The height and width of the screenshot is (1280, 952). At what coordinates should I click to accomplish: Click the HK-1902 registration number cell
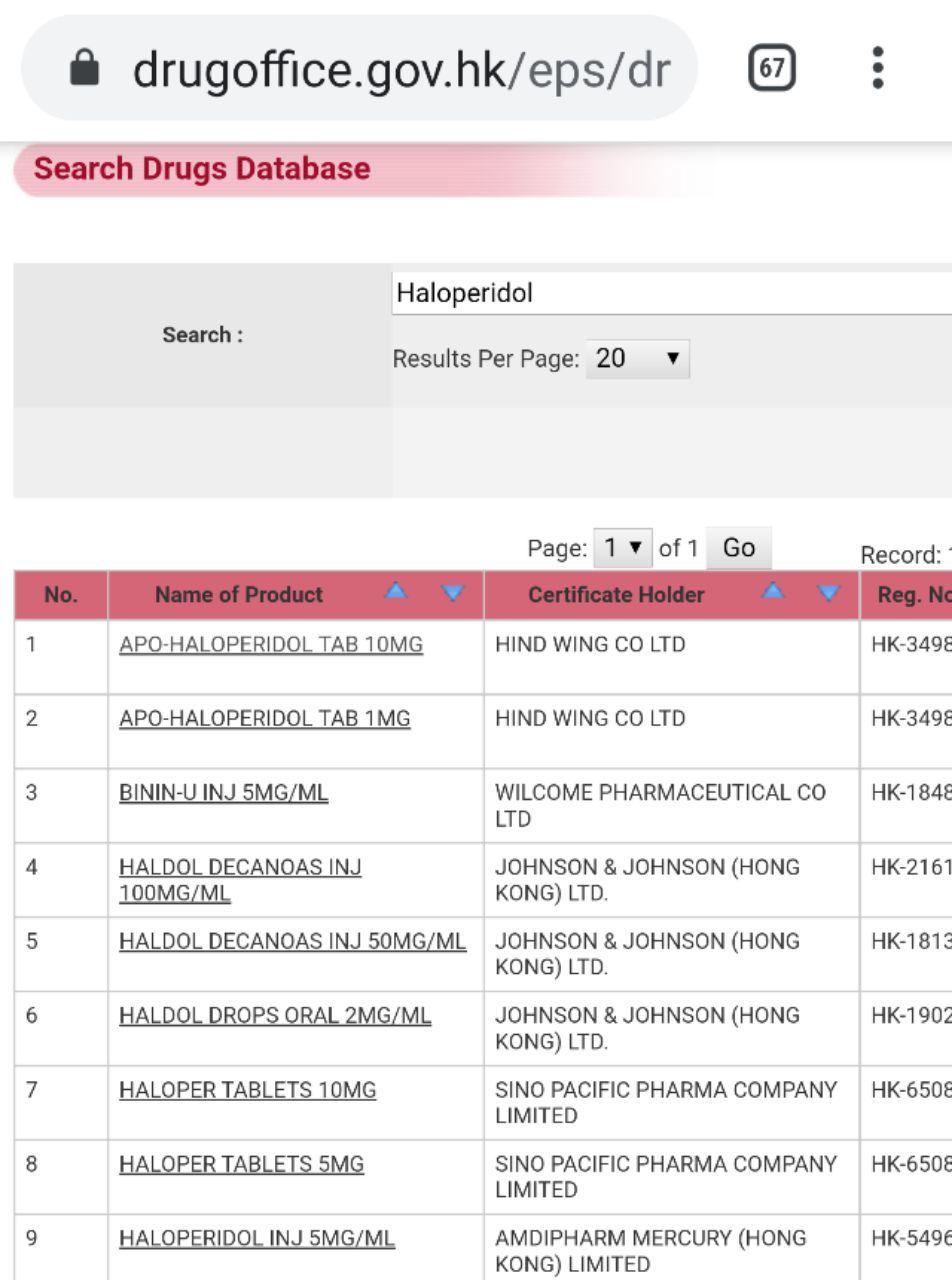click(x=906, y=1028)
